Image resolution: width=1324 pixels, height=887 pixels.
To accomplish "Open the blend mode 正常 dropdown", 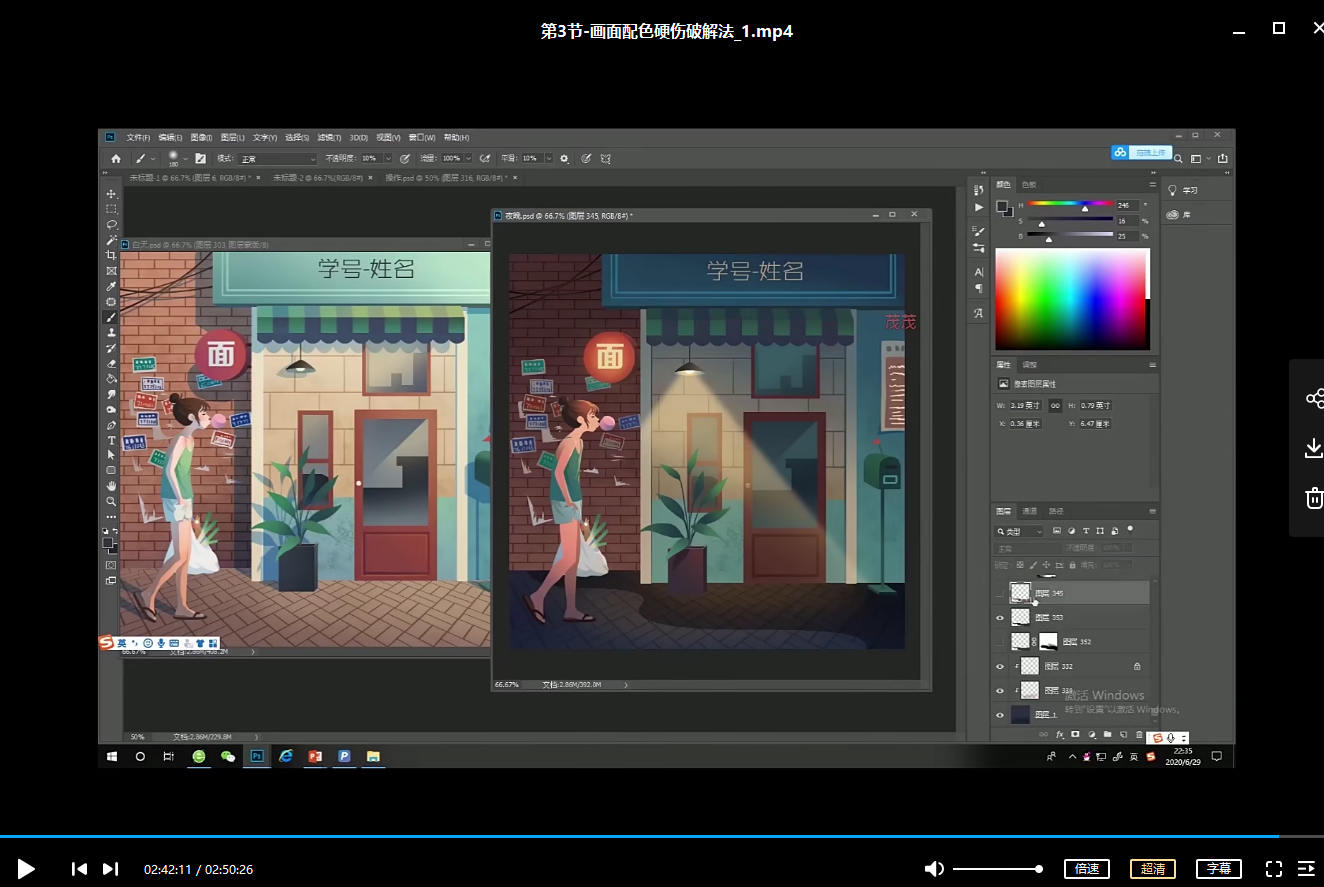I will tap(277, 158).
